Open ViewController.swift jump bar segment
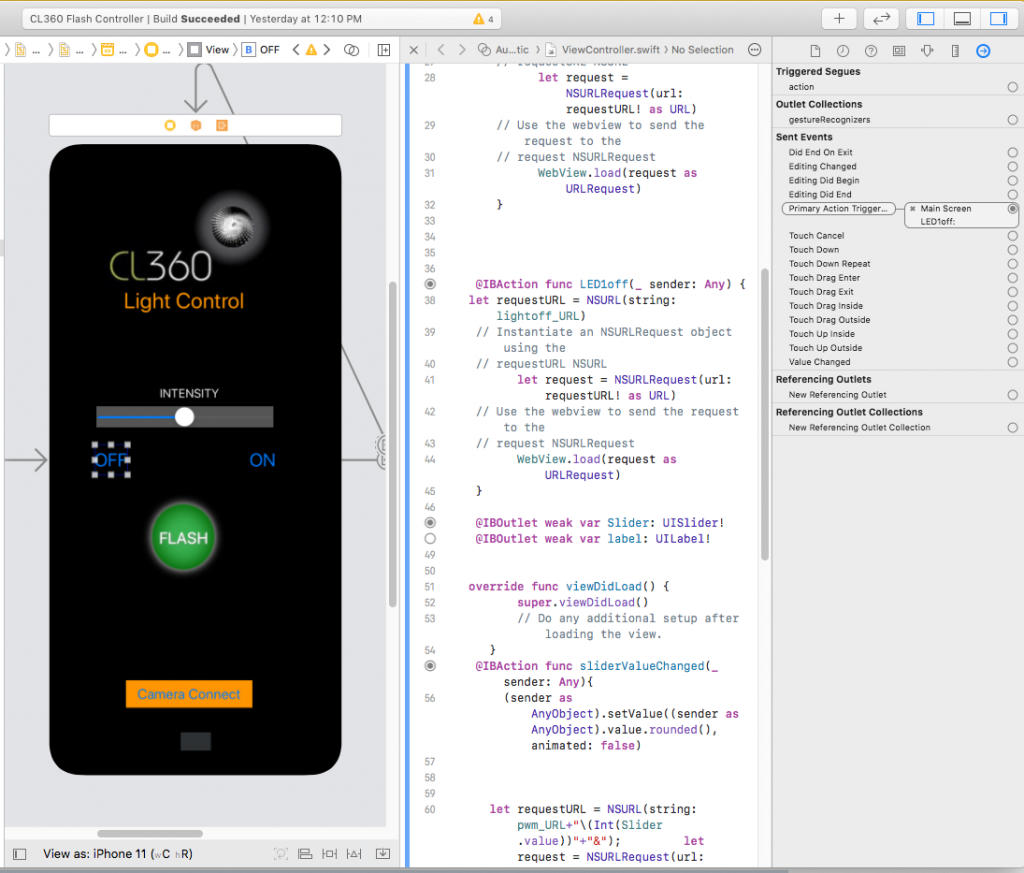1024x873 pixels. tap(603, 50)
